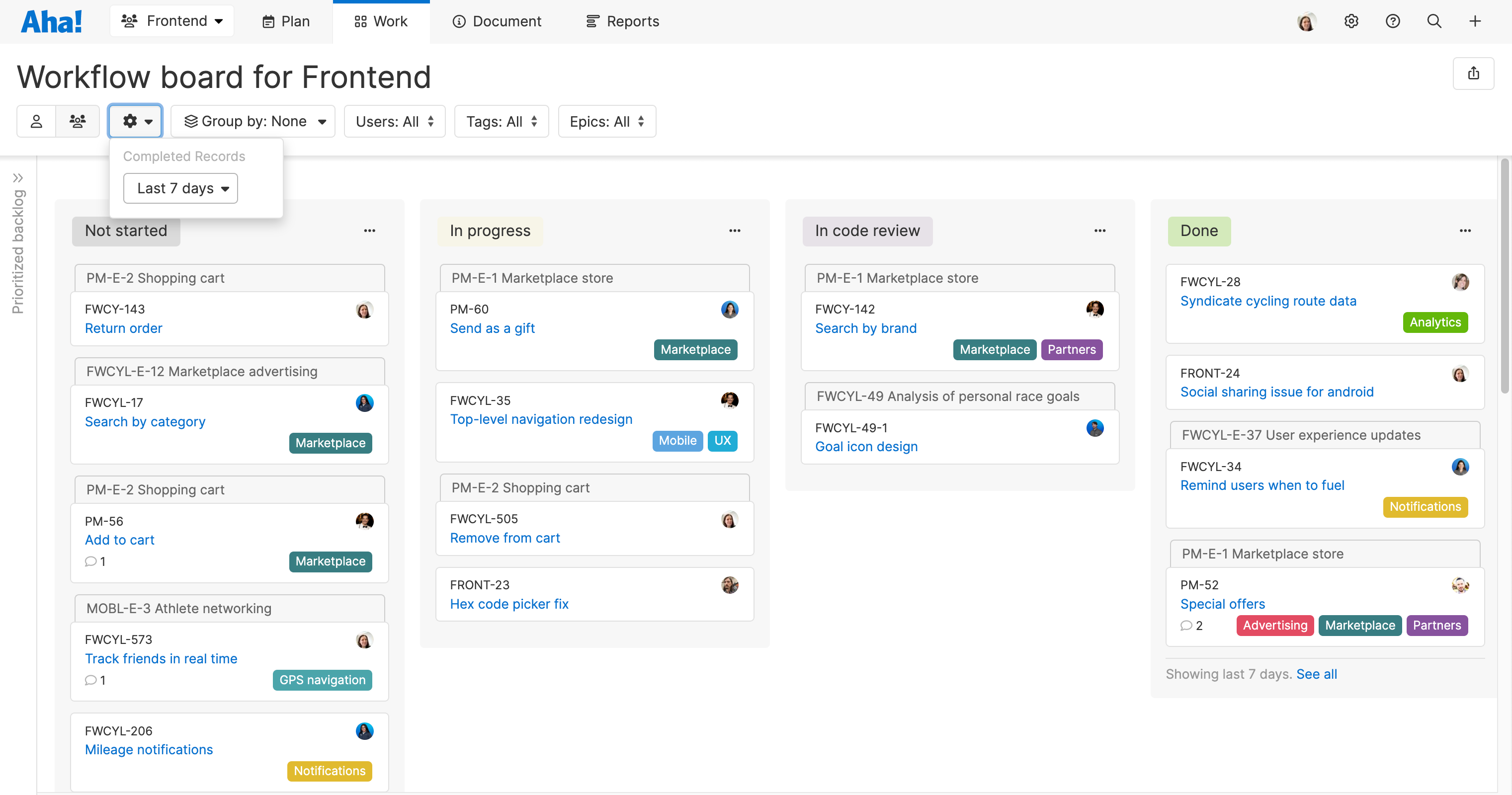Screen dimensions: 1512x795
Task: Select the single-user assignment filter icon
Action: 36,121
